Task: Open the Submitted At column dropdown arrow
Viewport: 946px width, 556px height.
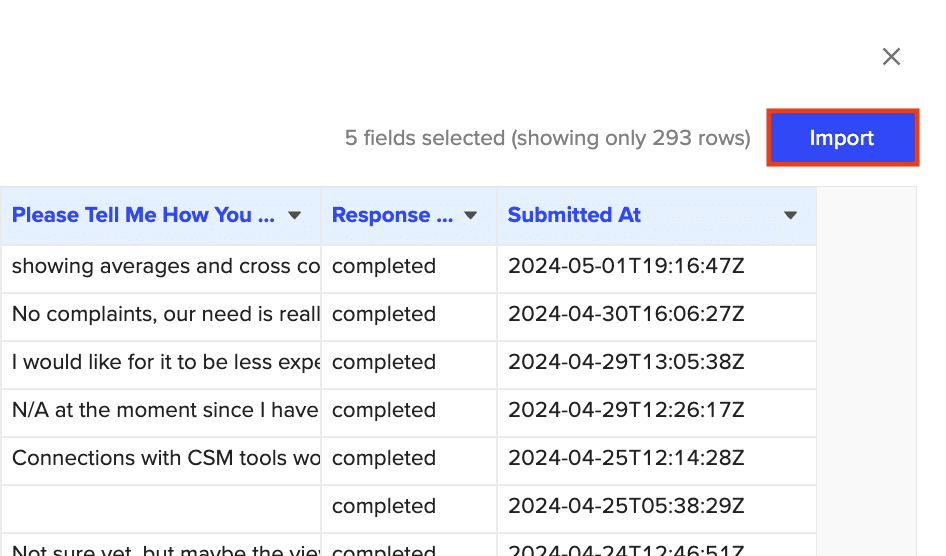Action: 791,216
